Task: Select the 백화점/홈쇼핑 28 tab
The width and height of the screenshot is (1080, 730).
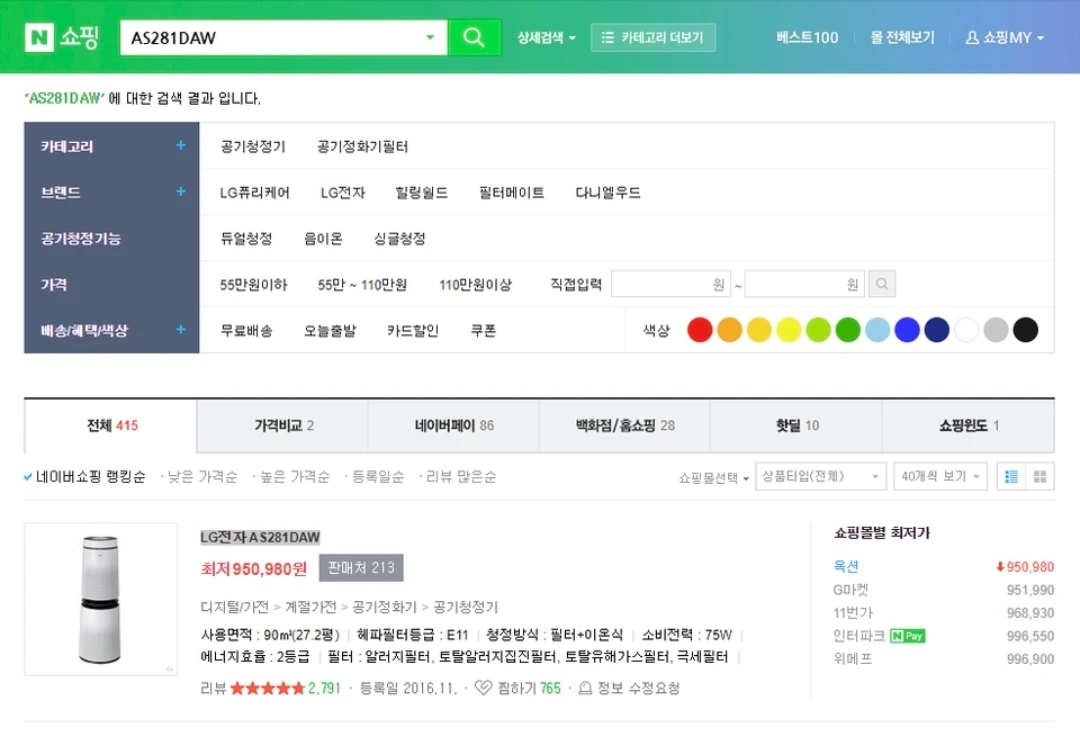Action: tap(625, 426)
